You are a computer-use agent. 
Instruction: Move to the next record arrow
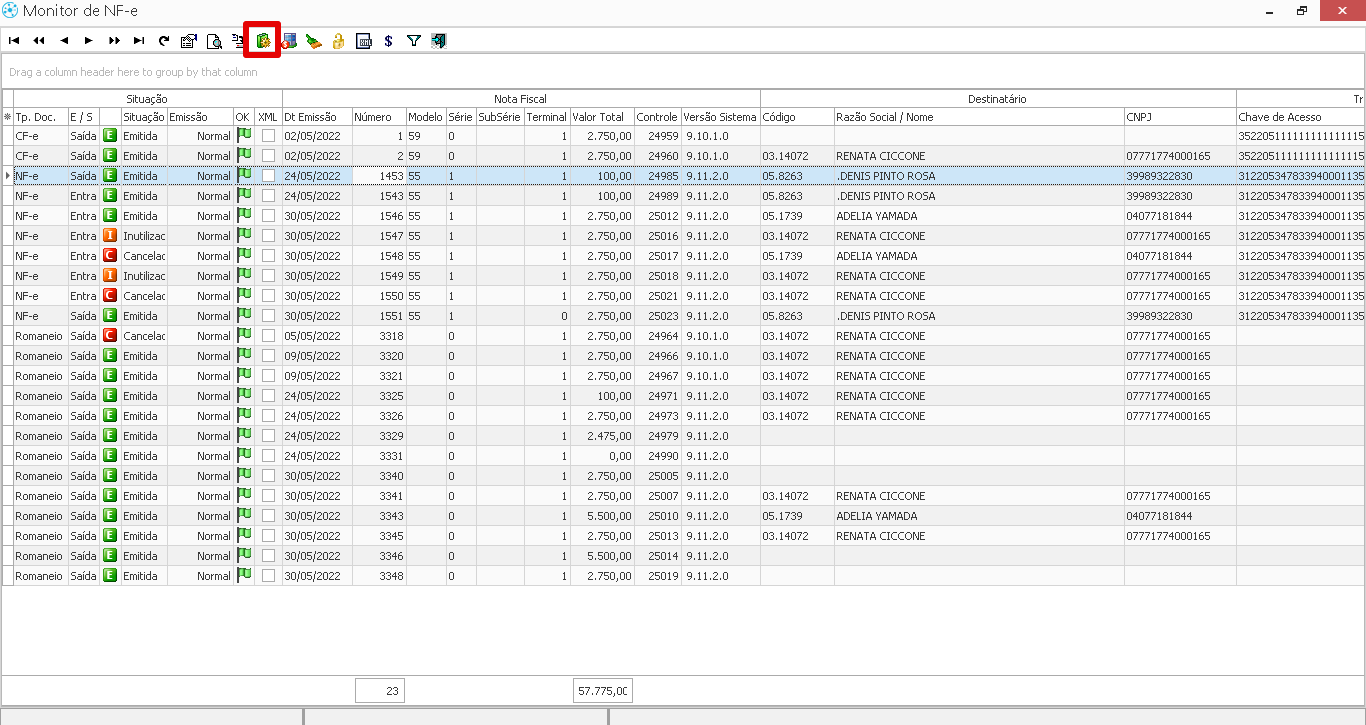[x=89, y=41]
